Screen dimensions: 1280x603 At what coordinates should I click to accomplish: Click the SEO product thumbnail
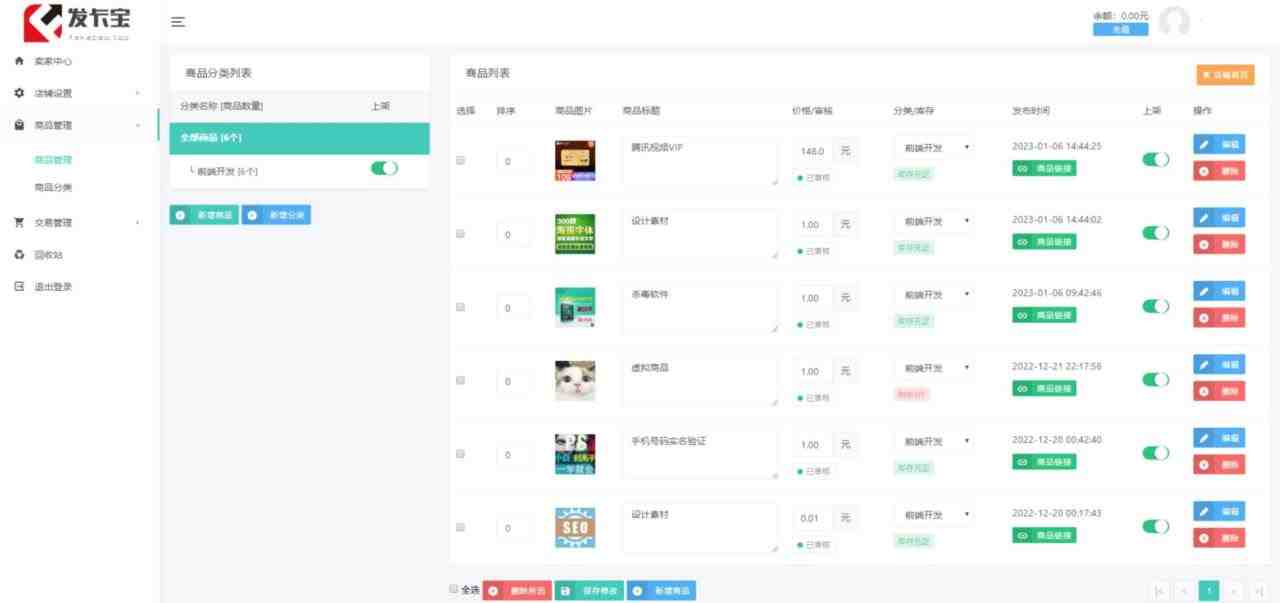click(574, 527)
